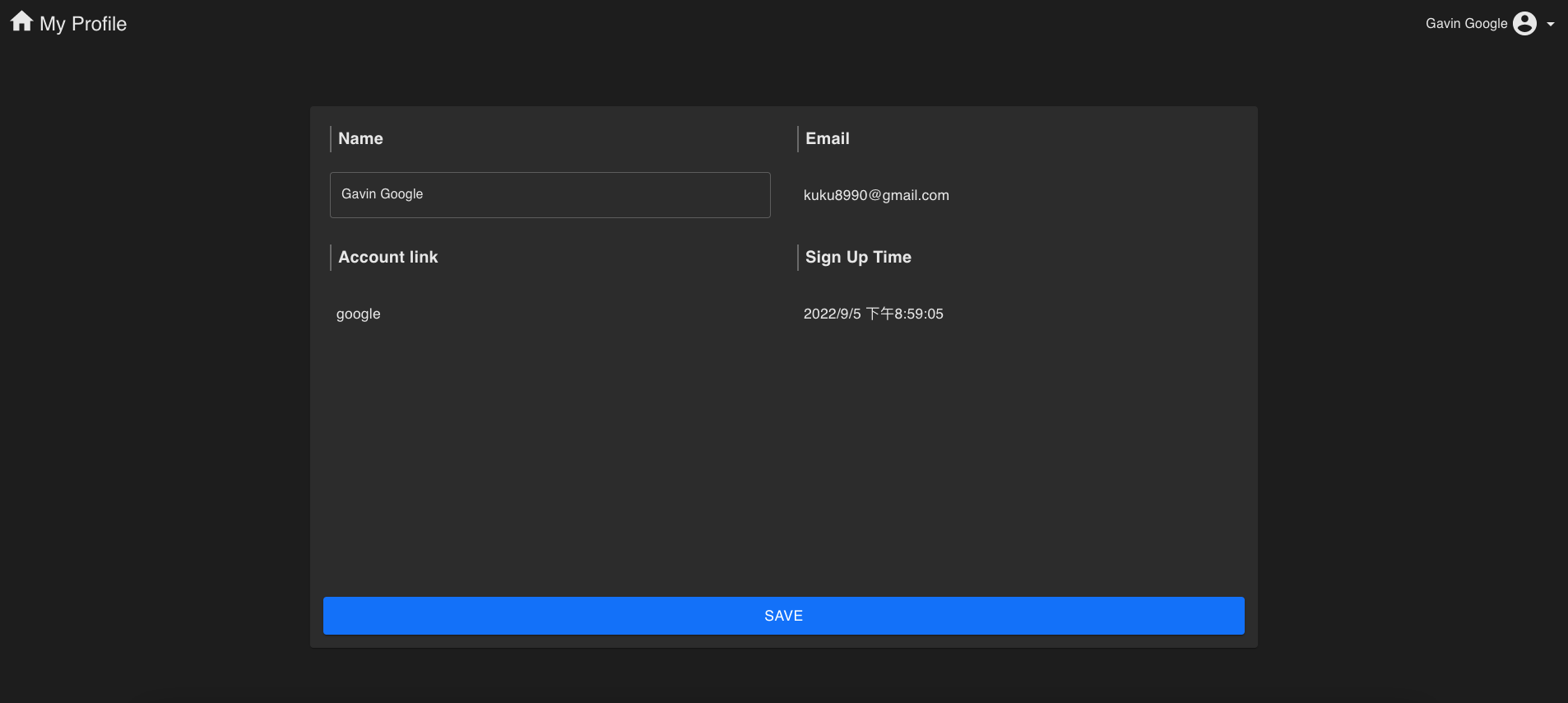Select the sign up time value

873,314
